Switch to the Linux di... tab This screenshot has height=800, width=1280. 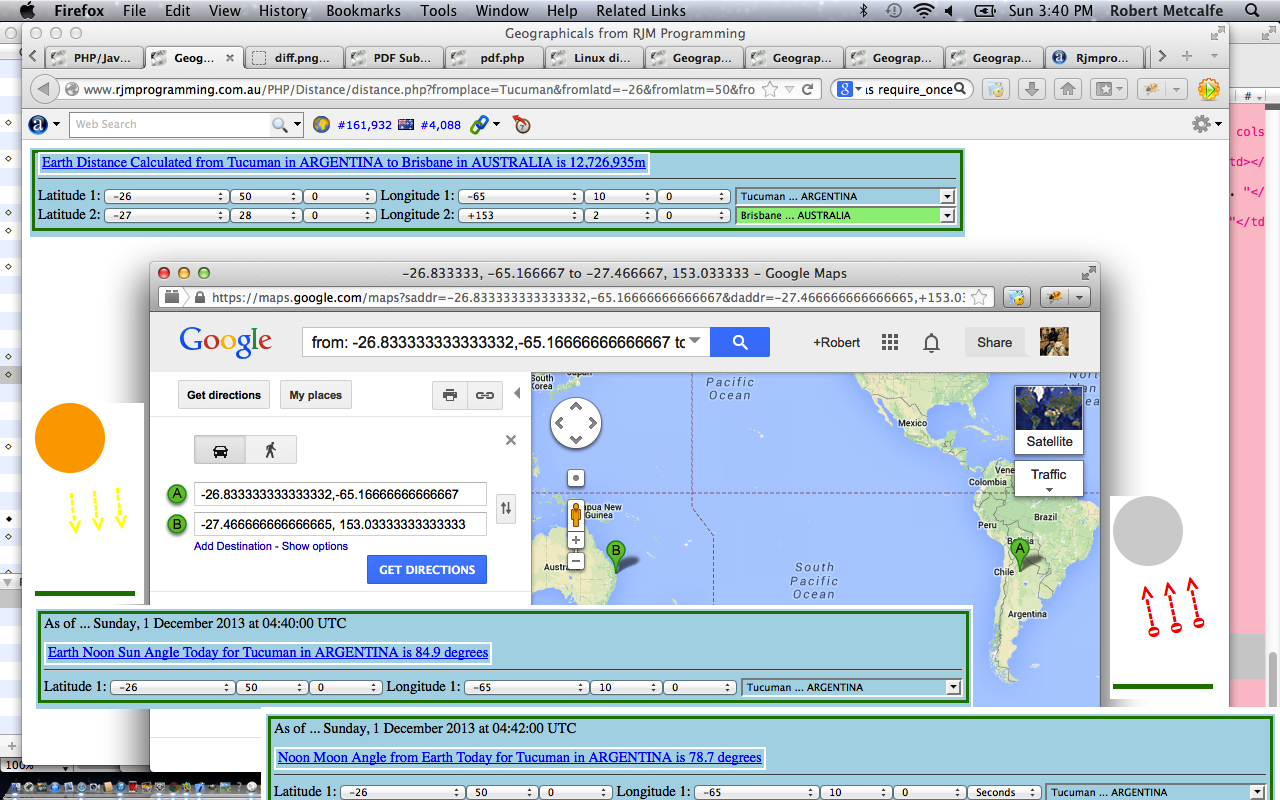click(x=594, y=57)
